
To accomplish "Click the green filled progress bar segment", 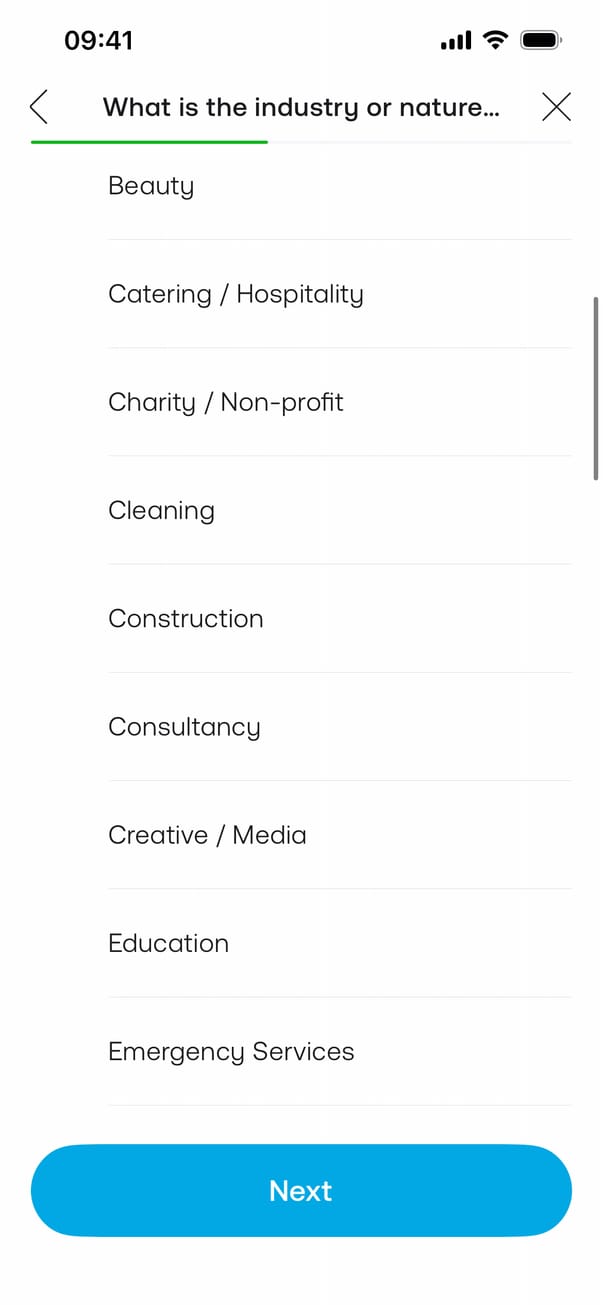I will (149, 142).
